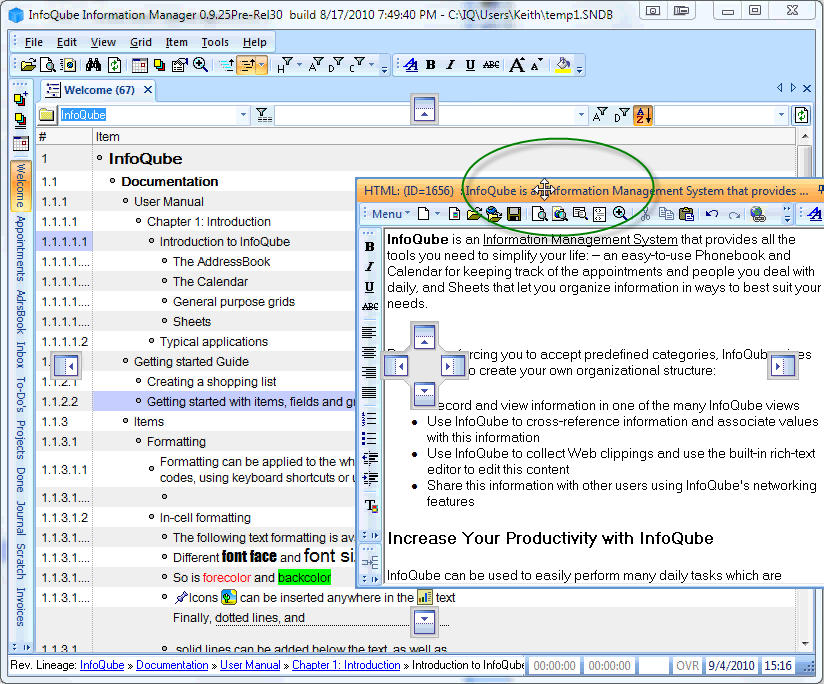Viewport: 824px width, 684px height.
Task: Toggle Strikethrough ABC in top formatting toolbar
Action: click(x=491, y=65)
